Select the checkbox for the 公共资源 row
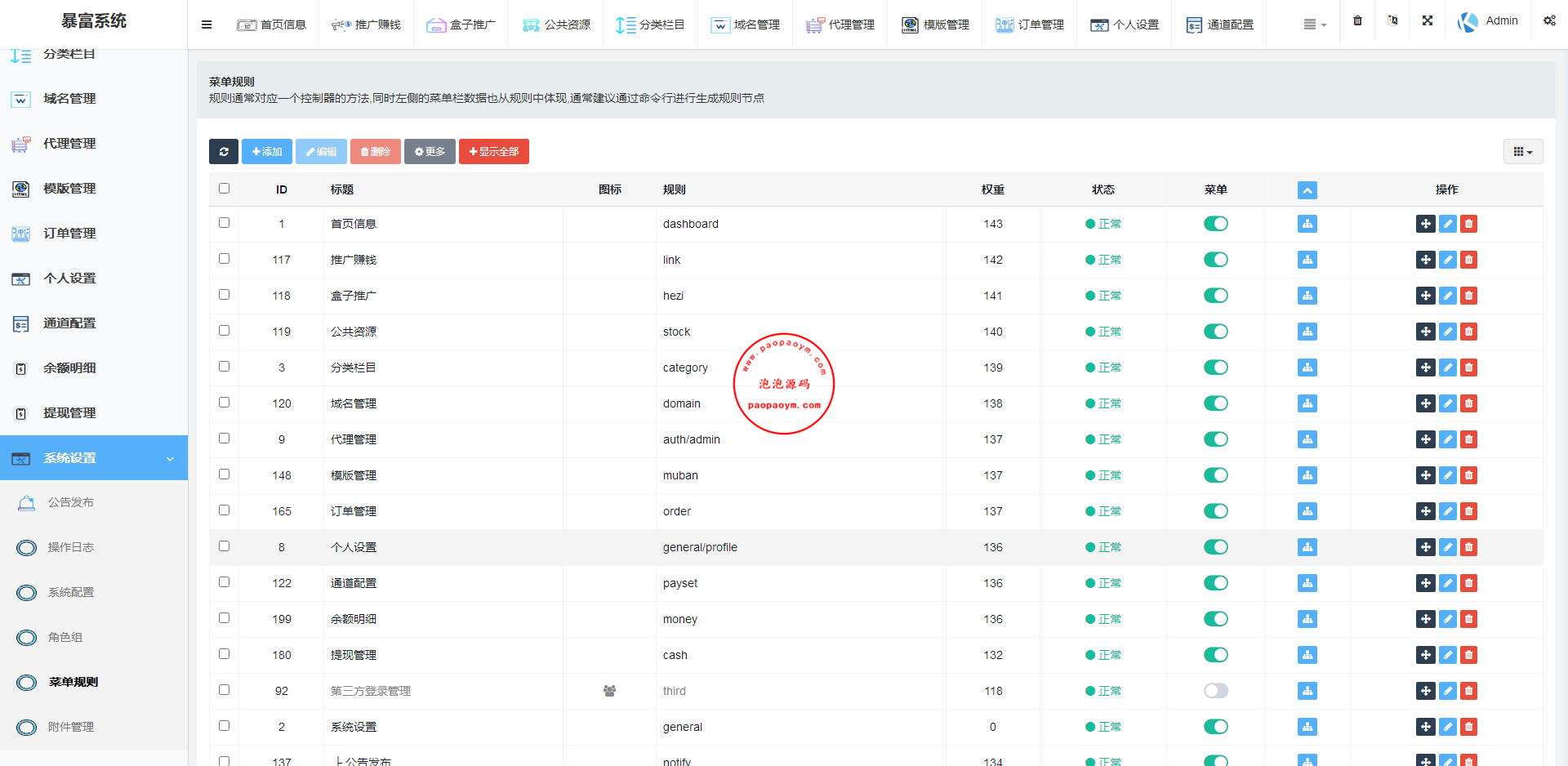Viewport: 1568px width, 766px height. click(224, 331)
